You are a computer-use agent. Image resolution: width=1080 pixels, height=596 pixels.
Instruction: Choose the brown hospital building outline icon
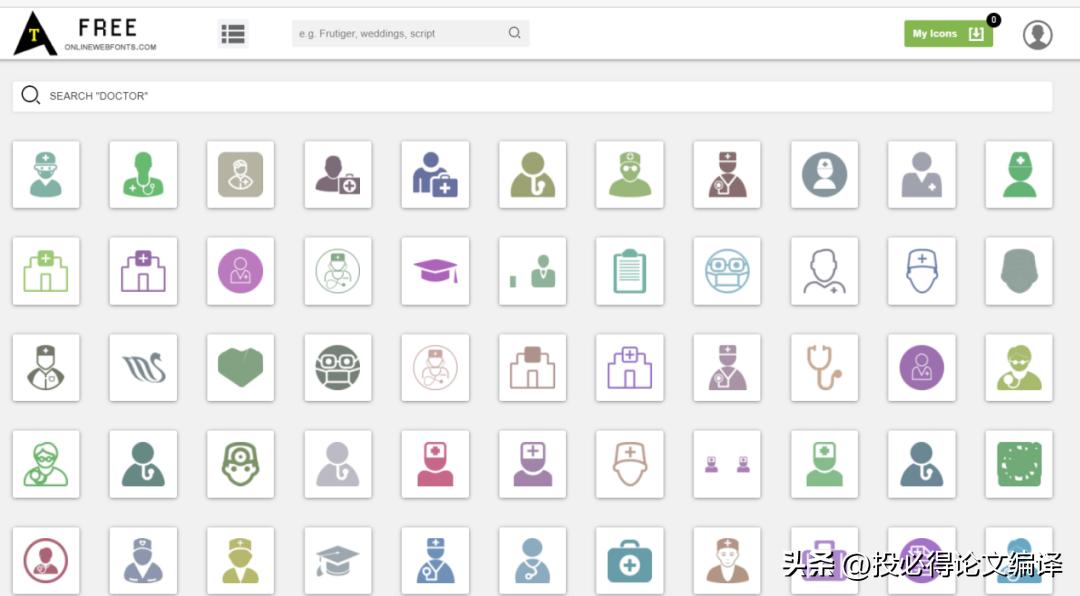pos(532,367)
